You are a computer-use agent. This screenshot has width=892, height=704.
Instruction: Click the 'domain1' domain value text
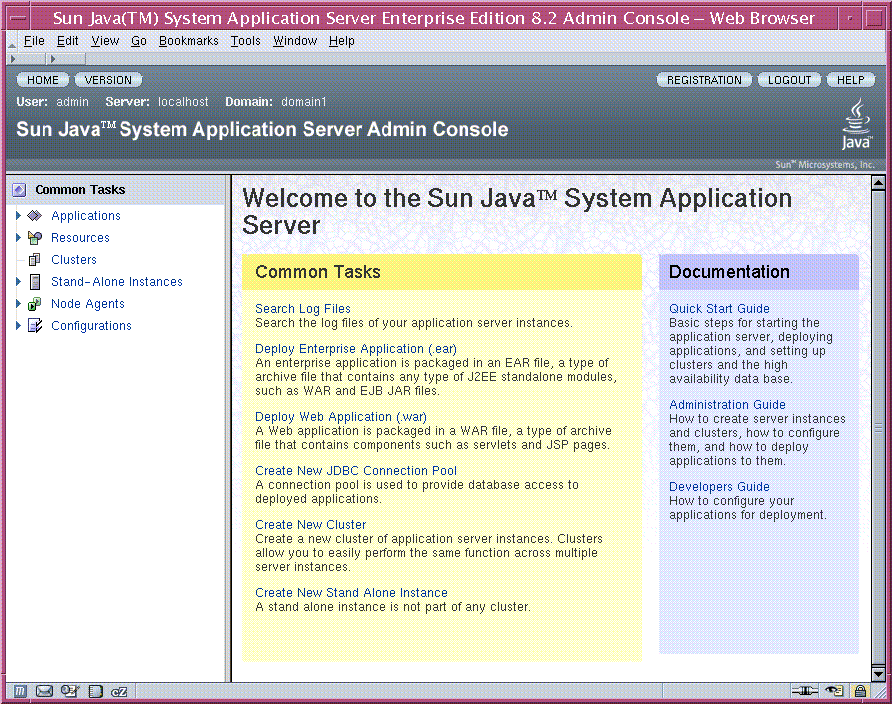(x=304, y=102)
